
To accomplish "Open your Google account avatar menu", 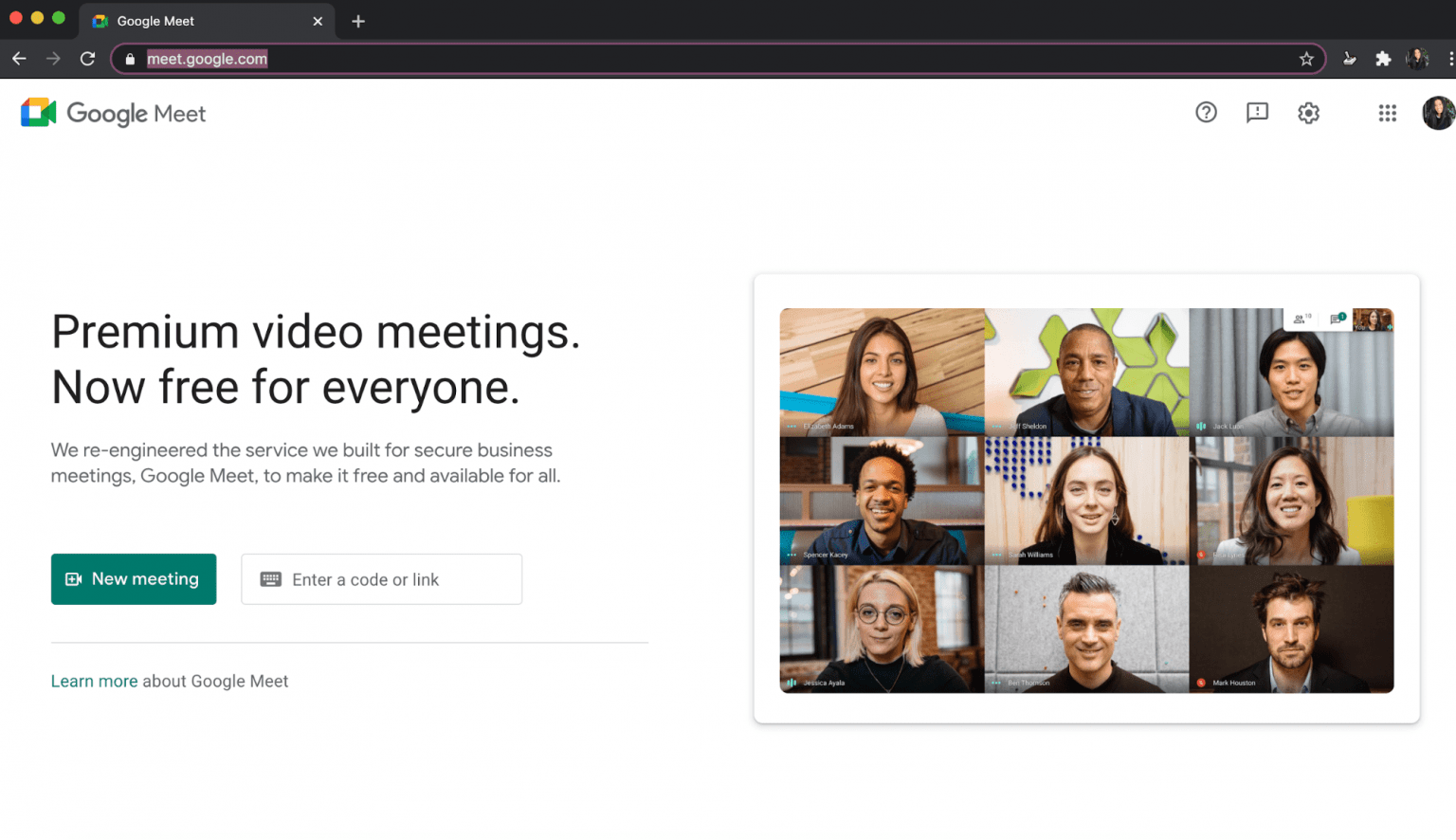I will 1439,113.
